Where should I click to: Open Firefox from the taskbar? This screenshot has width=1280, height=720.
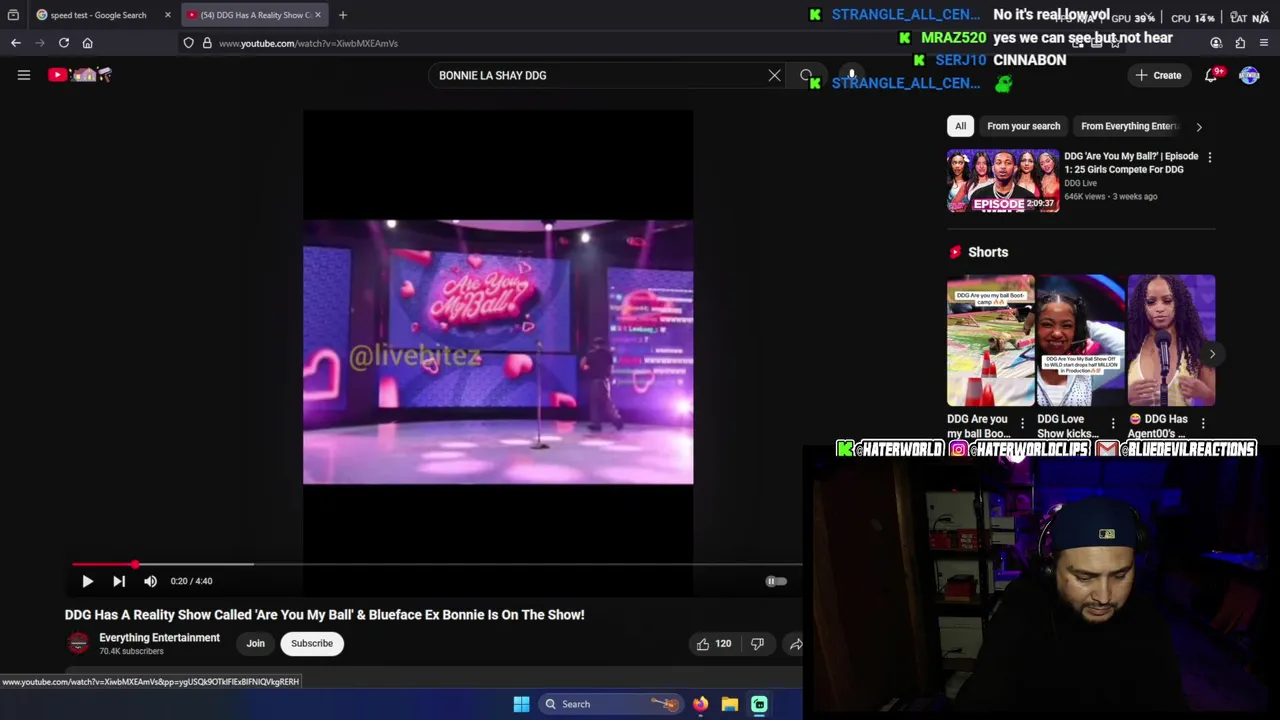tap(700, 704)
